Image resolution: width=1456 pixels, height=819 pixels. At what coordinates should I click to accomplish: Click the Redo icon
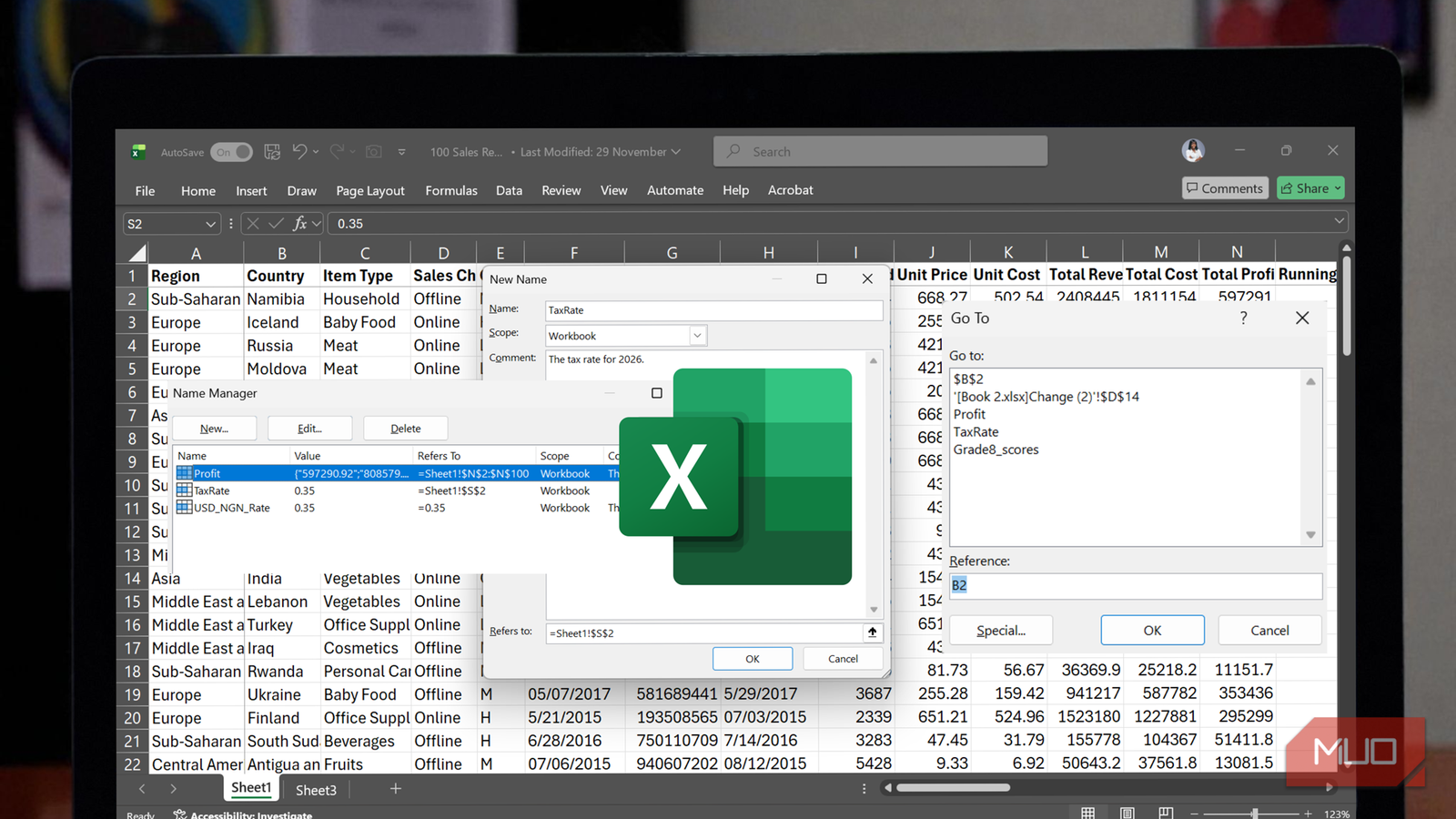(x=336, y=151)
